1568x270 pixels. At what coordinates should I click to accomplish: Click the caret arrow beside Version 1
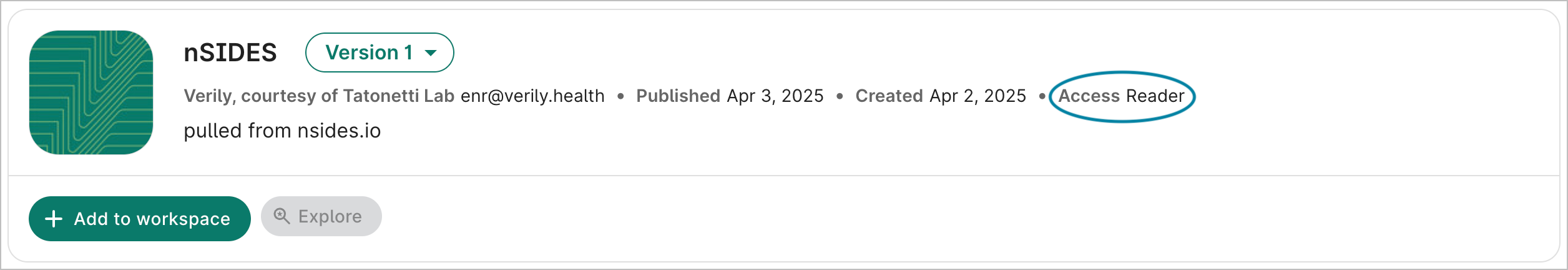(x=431, y=53)
